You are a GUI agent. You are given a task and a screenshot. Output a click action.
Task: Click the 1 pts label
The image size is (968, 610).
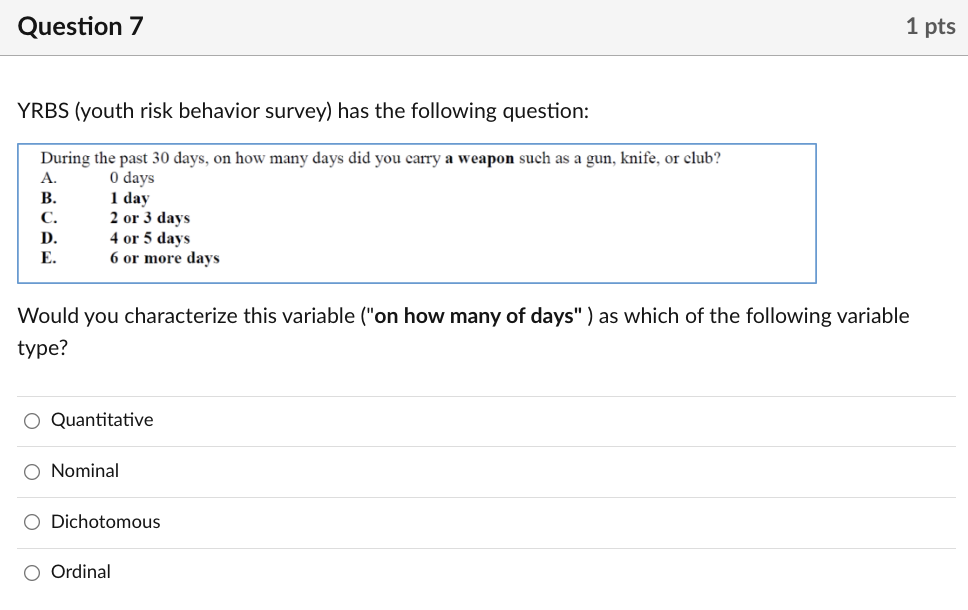pyautogui.click(x=931, y=26)
